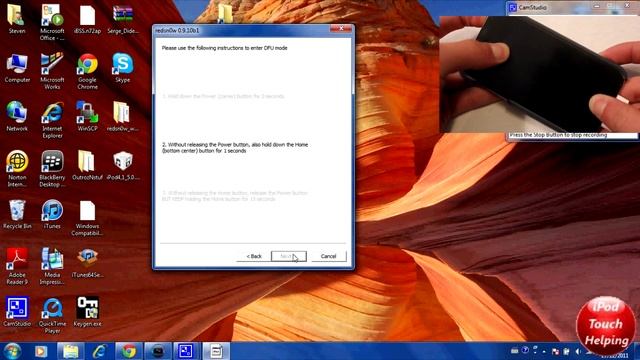
Task: Close the redsn0w 0.9.10b1 window
Action: tap(341, 28)
